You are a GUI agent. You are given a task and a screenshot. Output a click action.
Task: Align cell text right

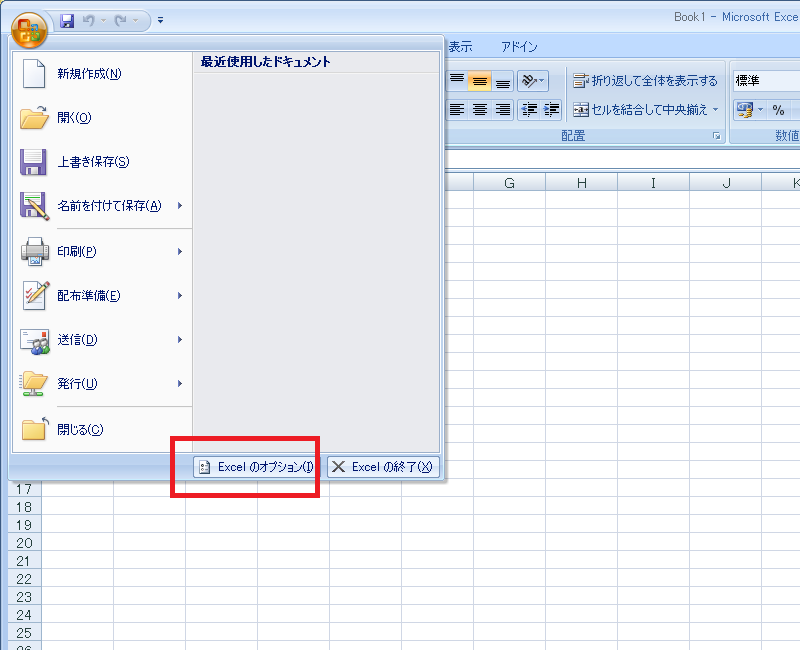[503, 110]
